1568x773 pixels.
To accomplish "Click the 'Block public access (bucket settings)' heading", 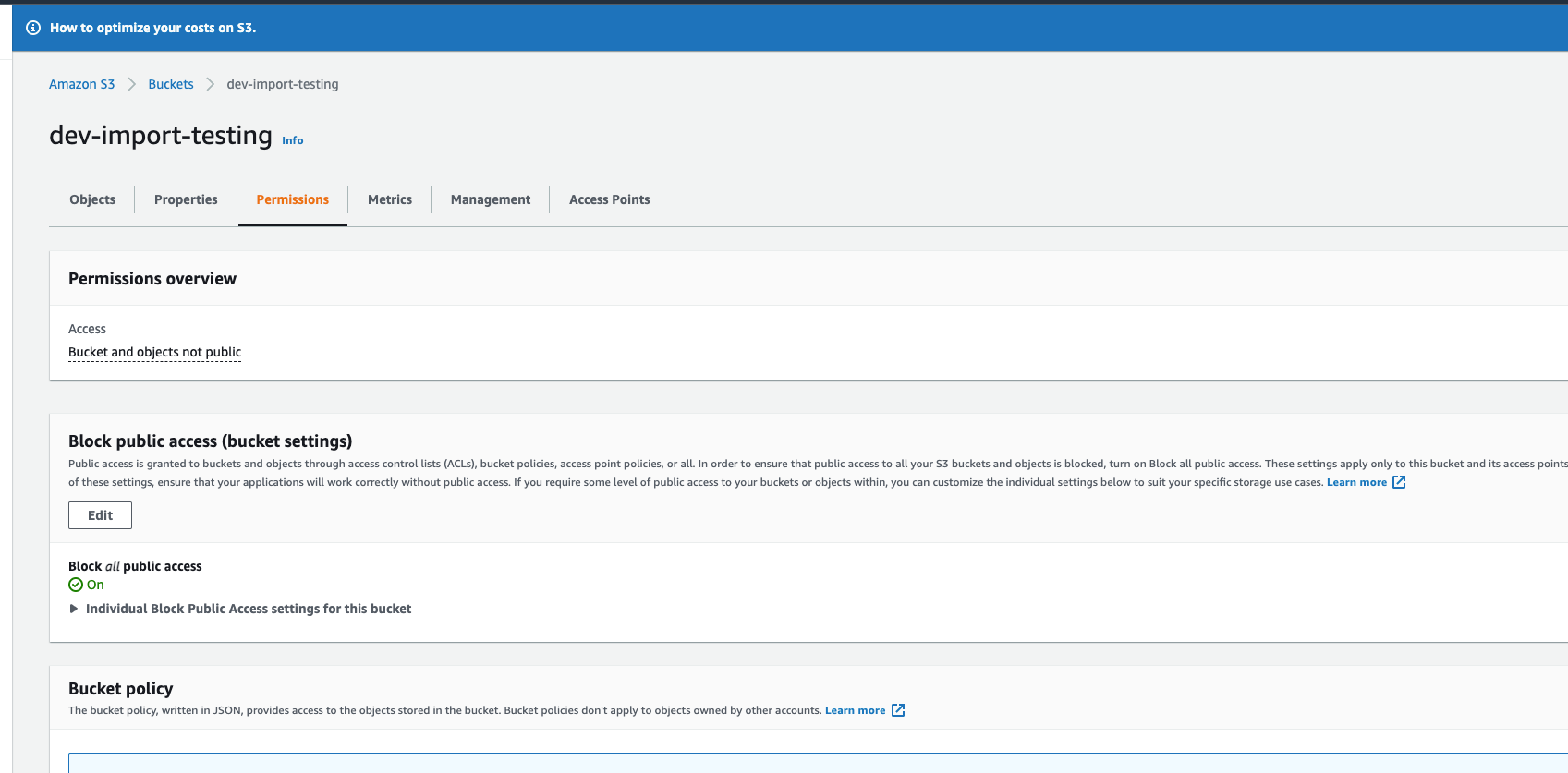I will coord(211,441).
